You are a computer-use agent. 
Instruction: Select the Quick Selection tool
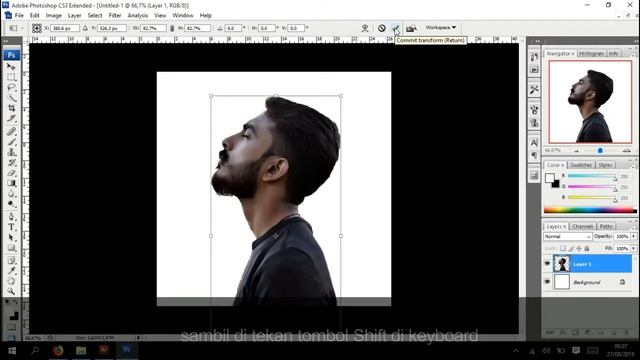[11, 98]
